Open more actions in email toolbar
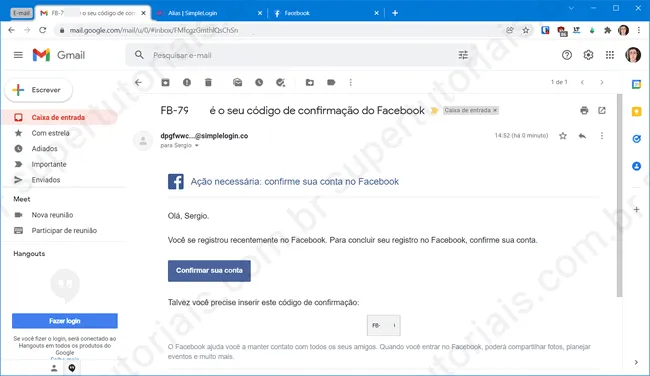650x376 pixels. coord(351,82)
